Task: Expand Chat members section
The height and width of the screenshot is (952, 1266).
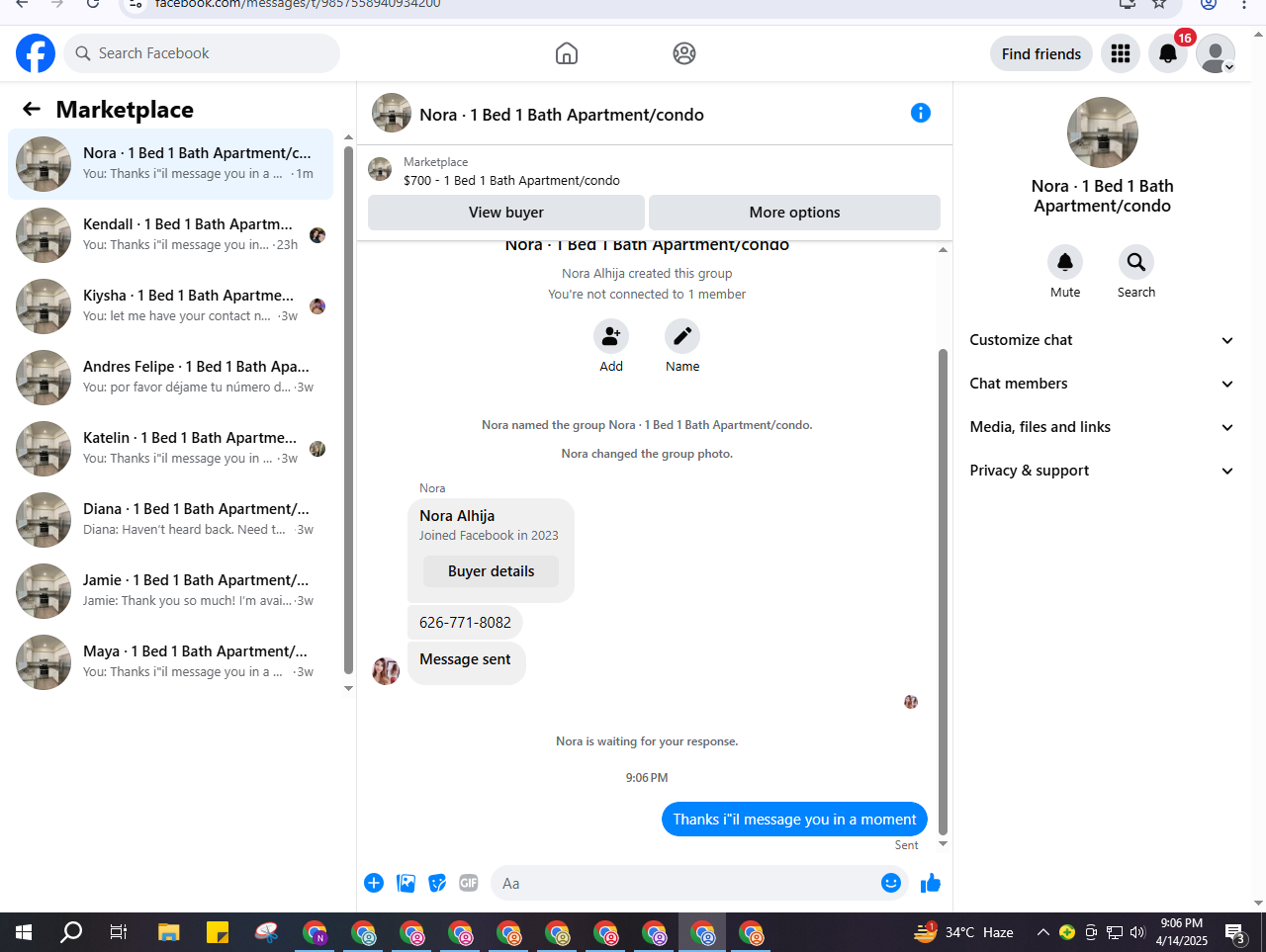Action: (x=1102, y=384)
